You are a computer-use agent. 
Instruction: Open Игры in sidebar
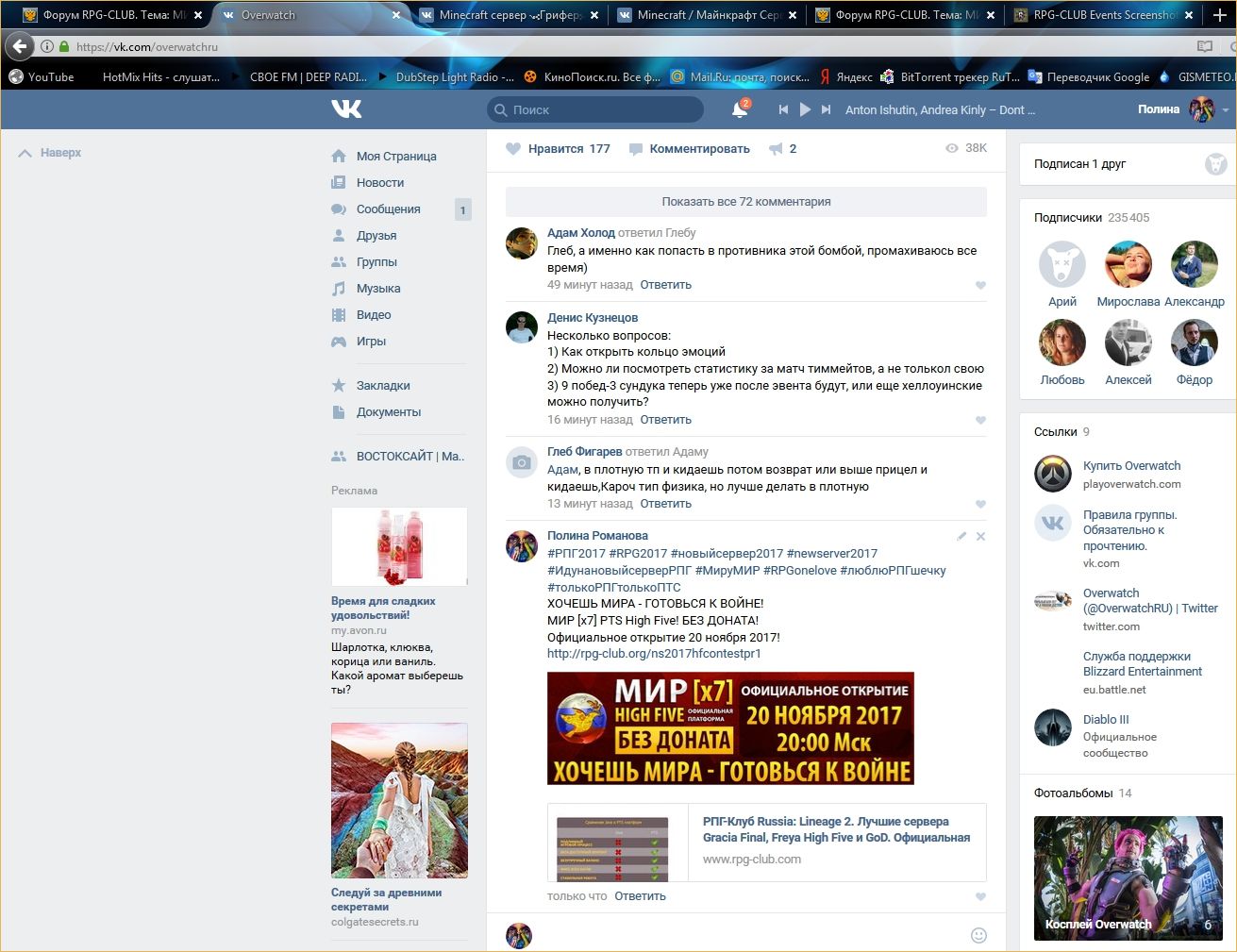[x=371, y=342]
